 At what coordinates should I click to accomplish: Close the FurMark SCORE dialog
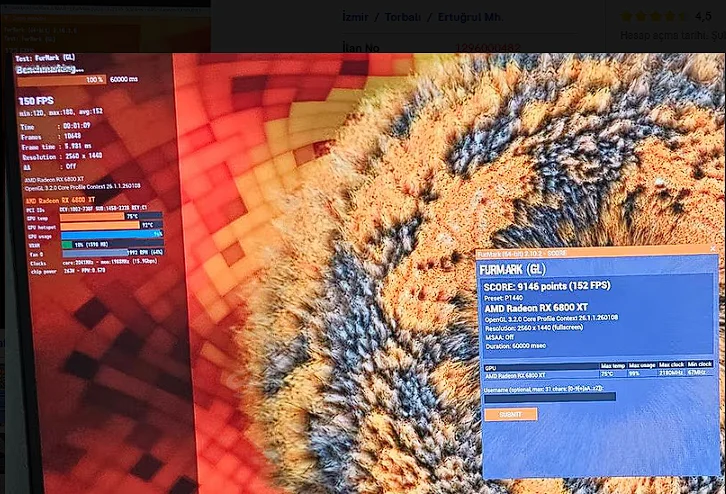click(x=713, y=249)
